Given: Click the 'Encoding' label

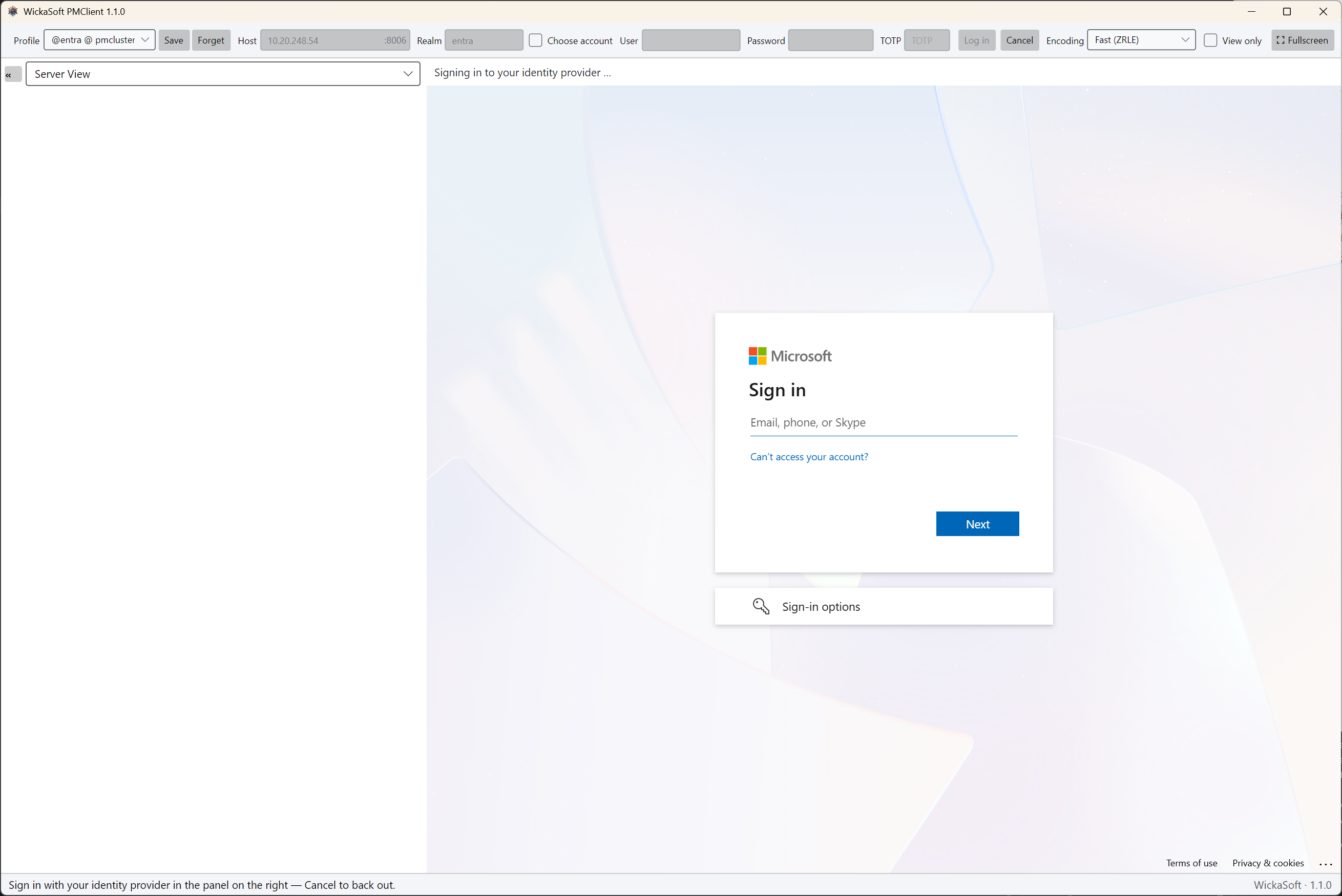Looking at the screenshot, I should coord(1064,40).
